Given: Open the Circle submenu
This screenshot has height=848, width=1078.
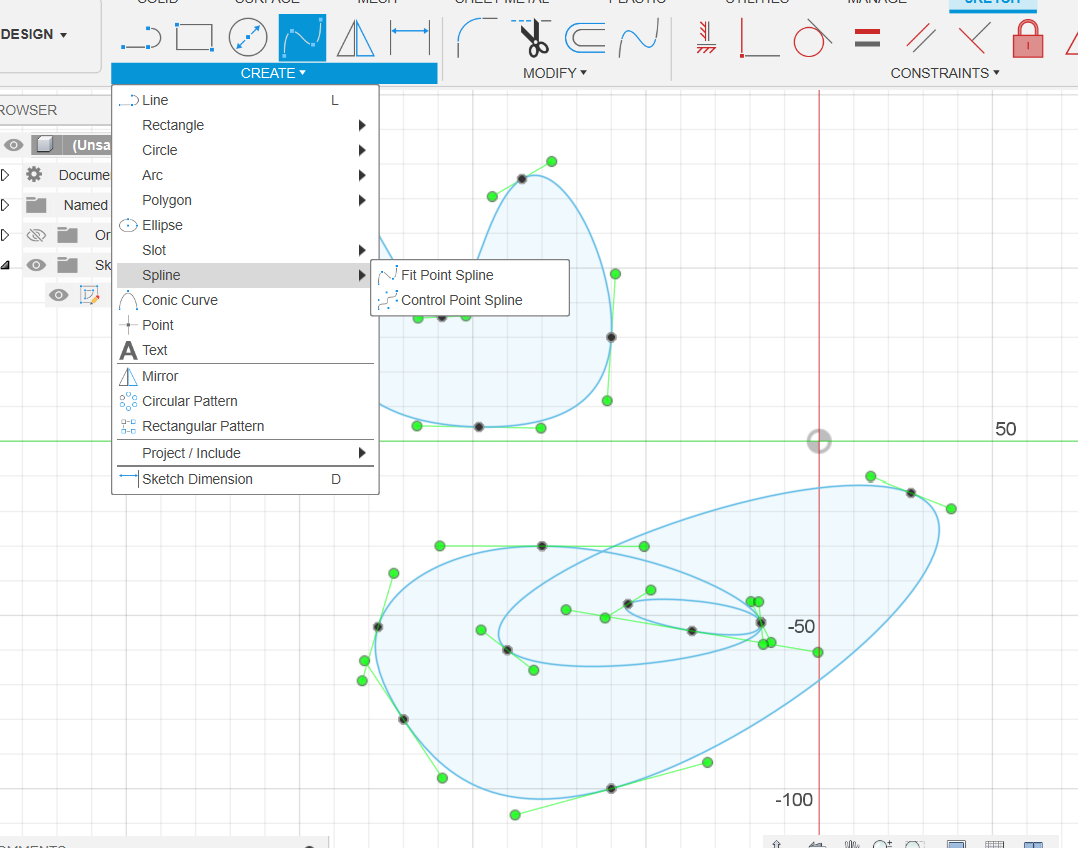Looking at the screenshot, I should 245,150.
